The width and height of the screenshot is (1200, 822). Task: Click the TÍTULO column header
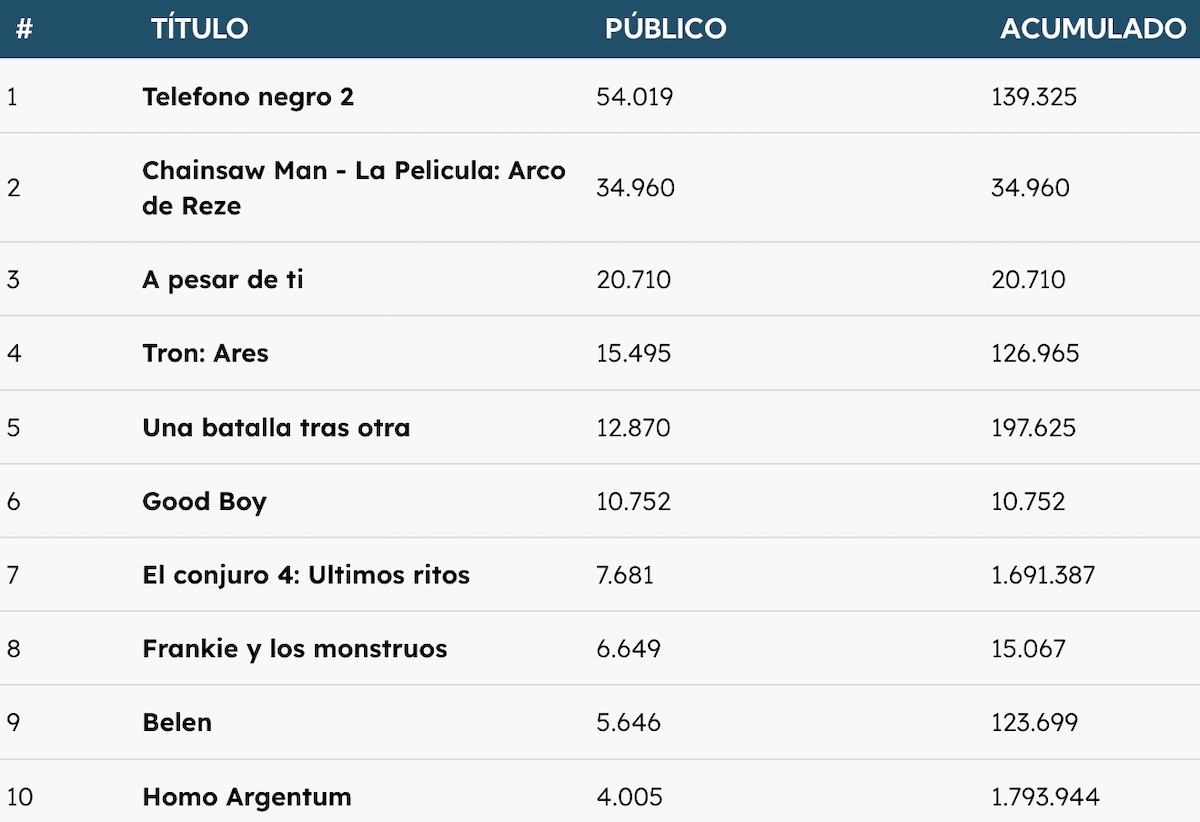(199, 28)
